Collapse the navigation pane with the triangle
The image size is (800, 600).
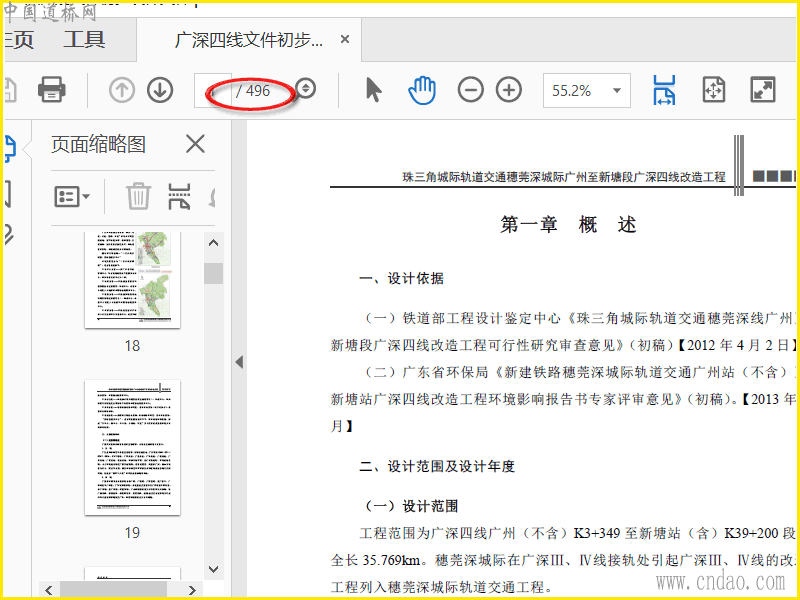pyautogui.click(x=239, y=362)
